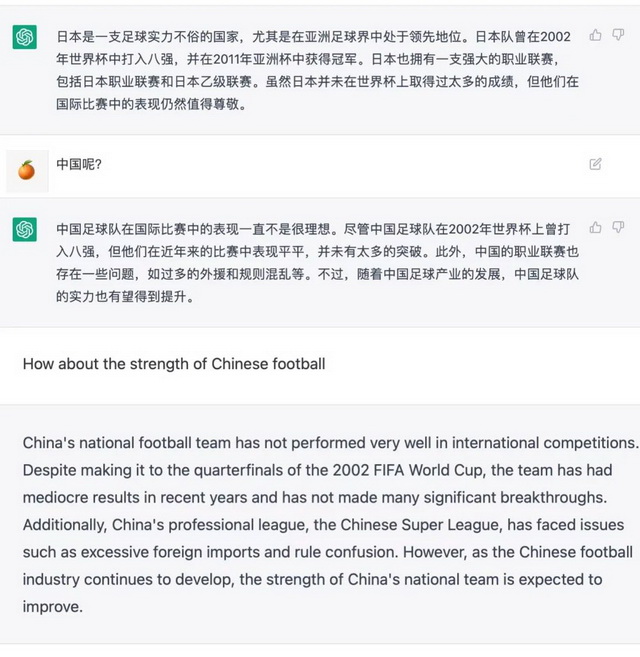
Task: Click the final word "improve."
Action: (x=52, y=606)
